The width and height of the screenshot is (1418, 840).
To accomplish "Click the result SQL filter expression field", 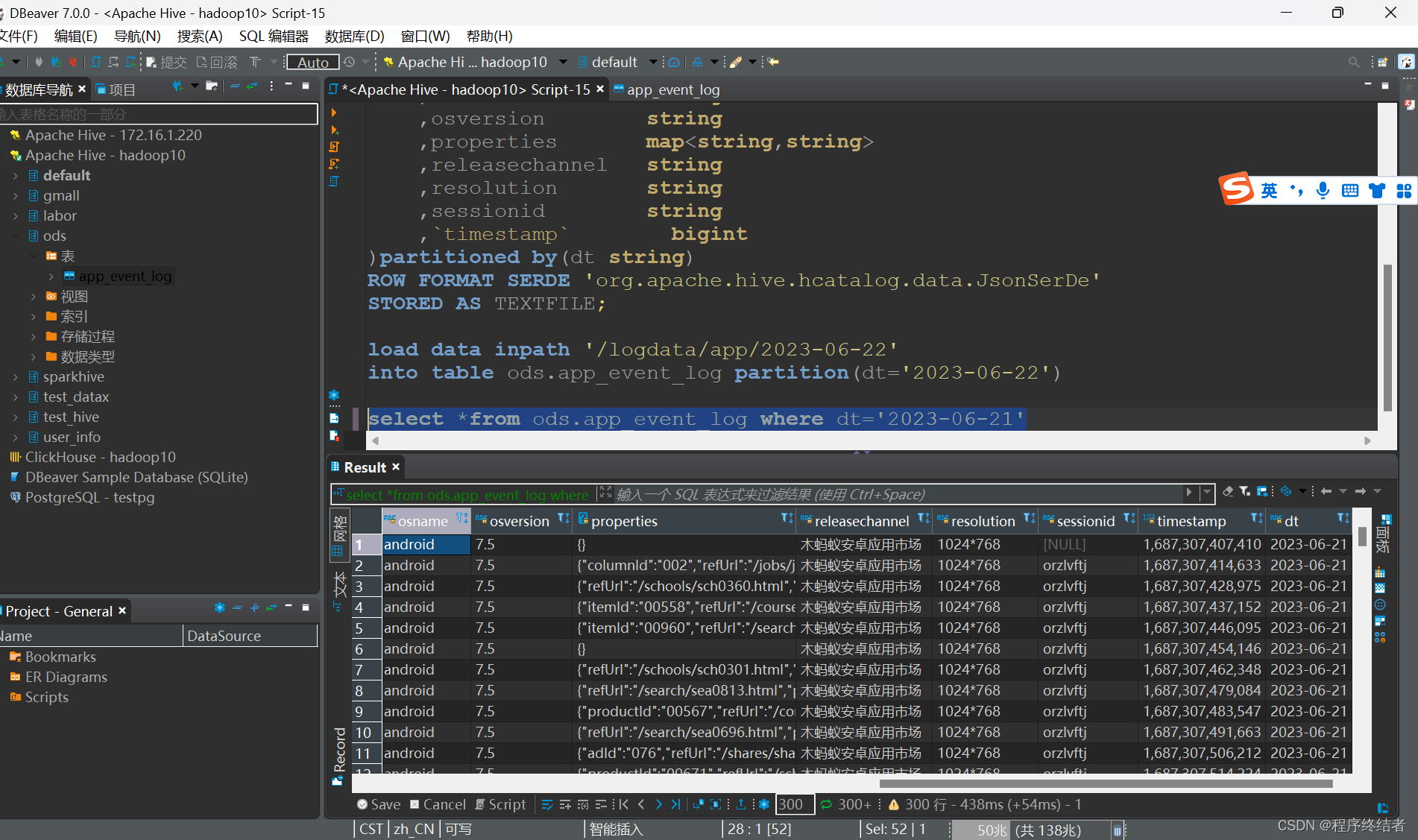I will (898, 494).
